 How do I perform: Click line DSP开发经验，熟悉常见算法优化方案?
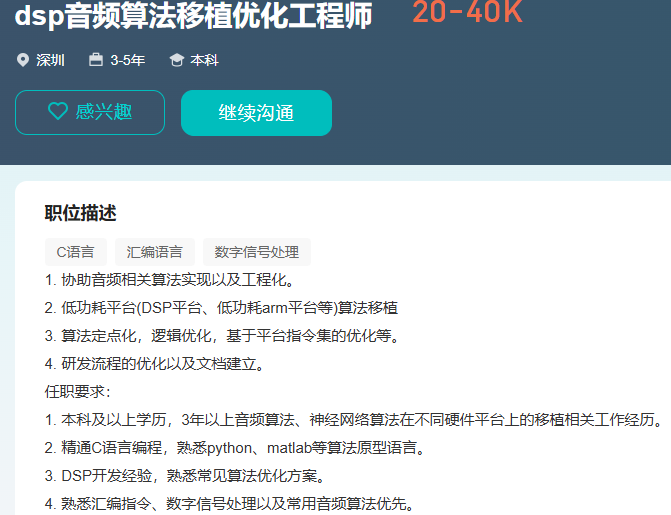tap(186, 476)
